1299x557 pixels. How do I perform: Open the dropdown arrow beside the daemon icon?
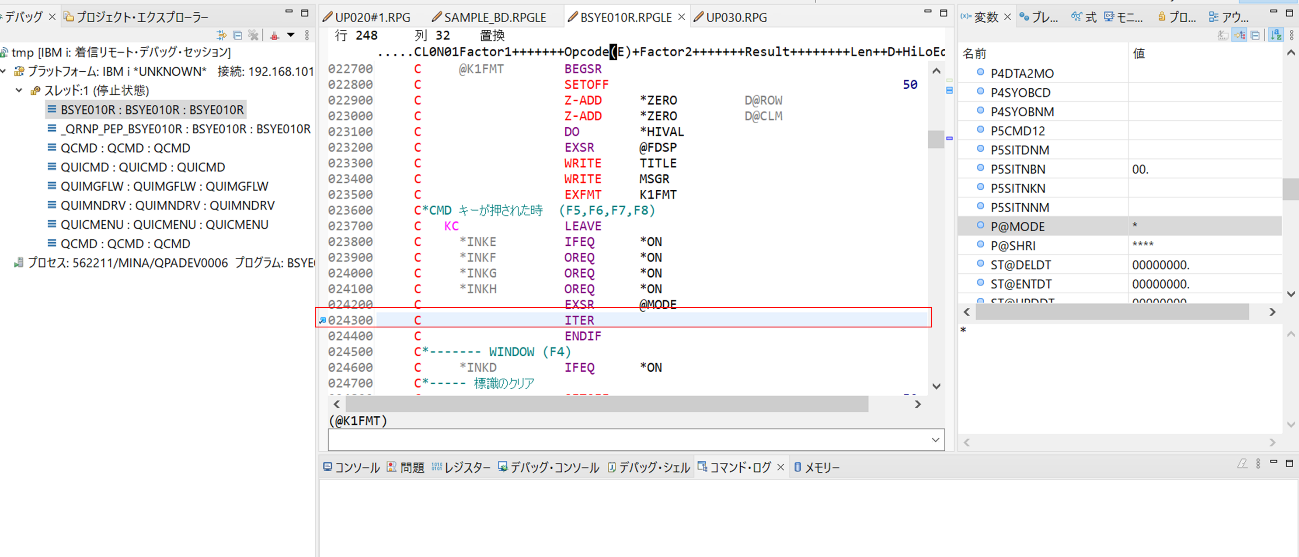[x=290, y=35]
